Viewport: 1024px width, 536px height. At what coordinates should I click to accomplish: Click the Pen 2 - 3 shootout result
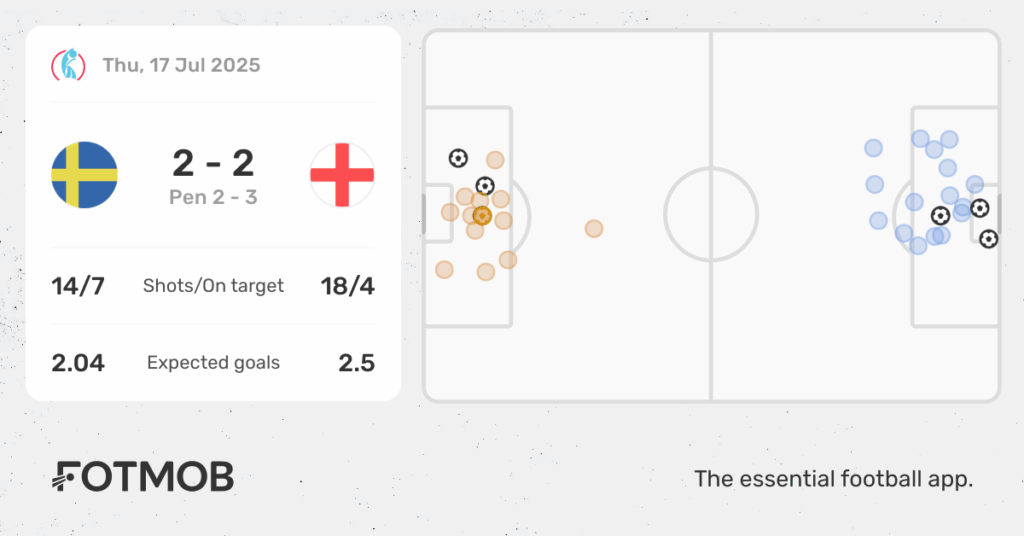click(x=213, y=197)
